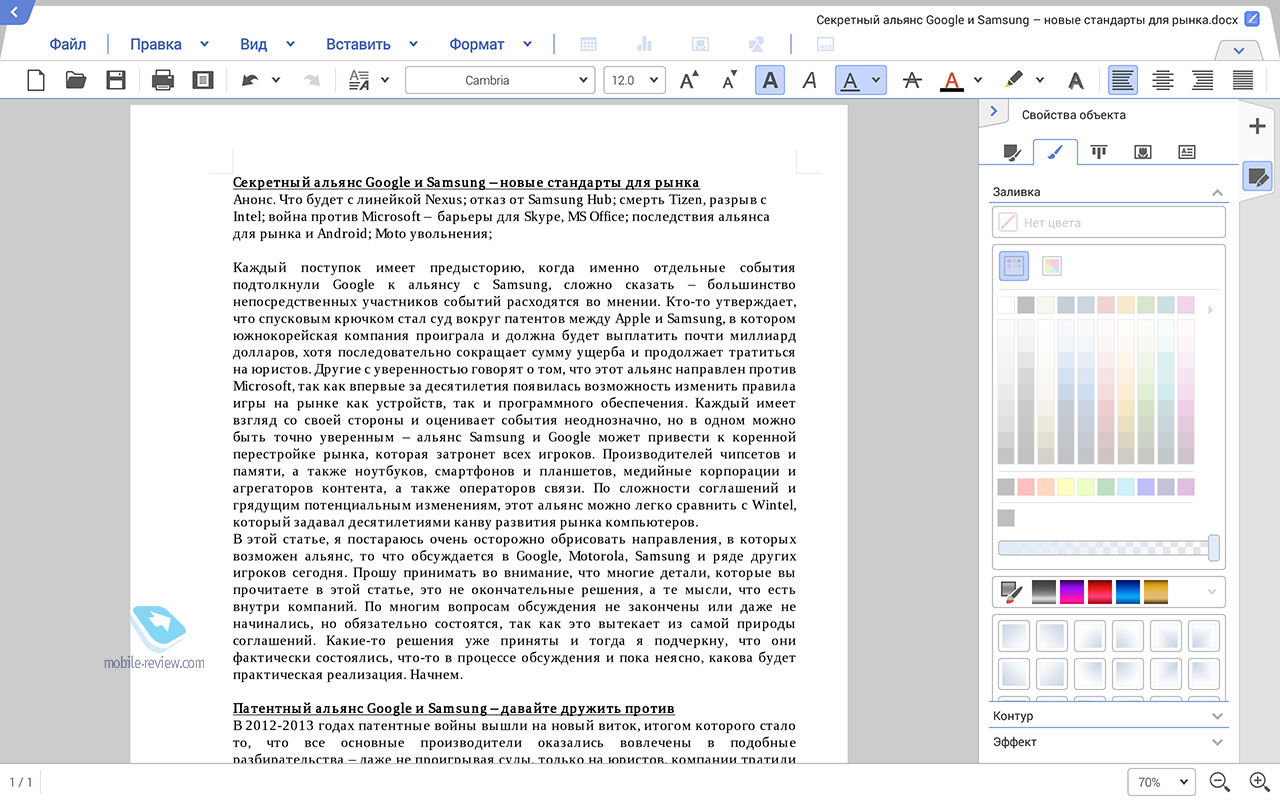Open the Вид menu

253,44
